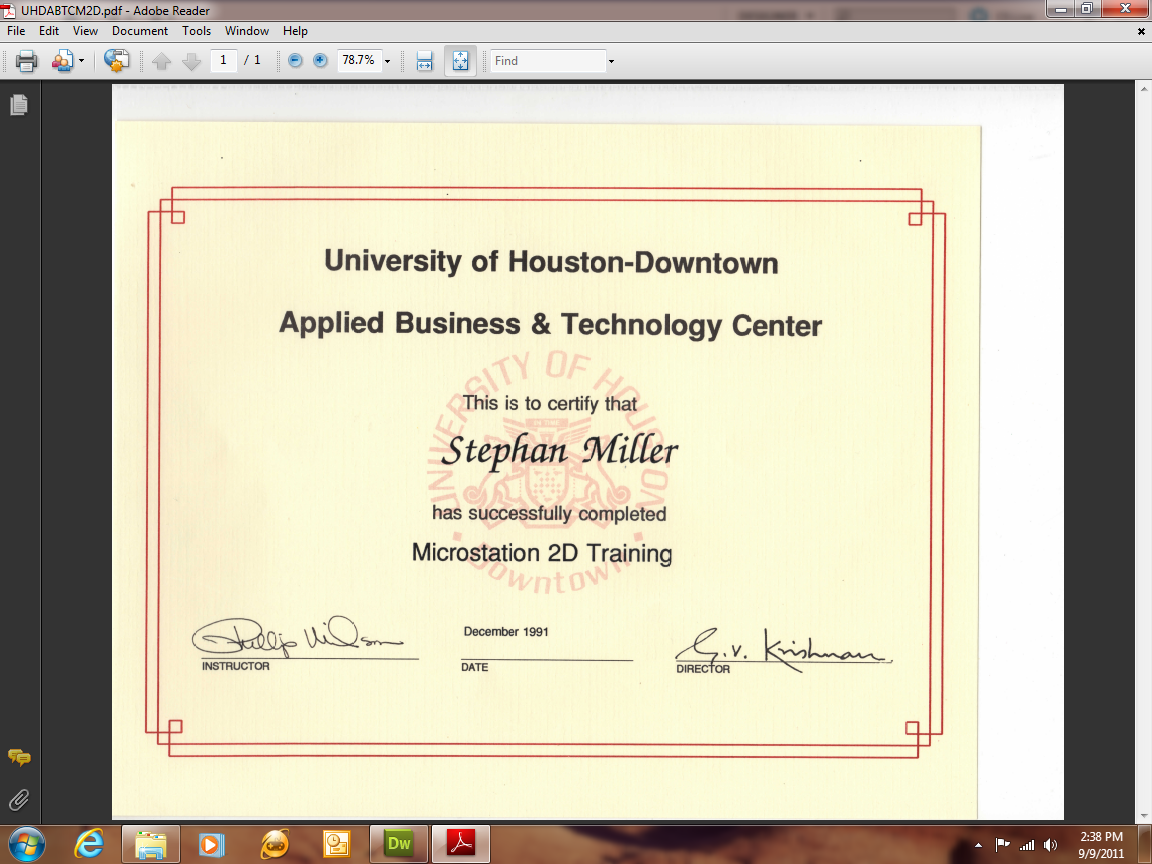Zoom out with the minus button
The image size is (1152, 864).
coord(295,60)
